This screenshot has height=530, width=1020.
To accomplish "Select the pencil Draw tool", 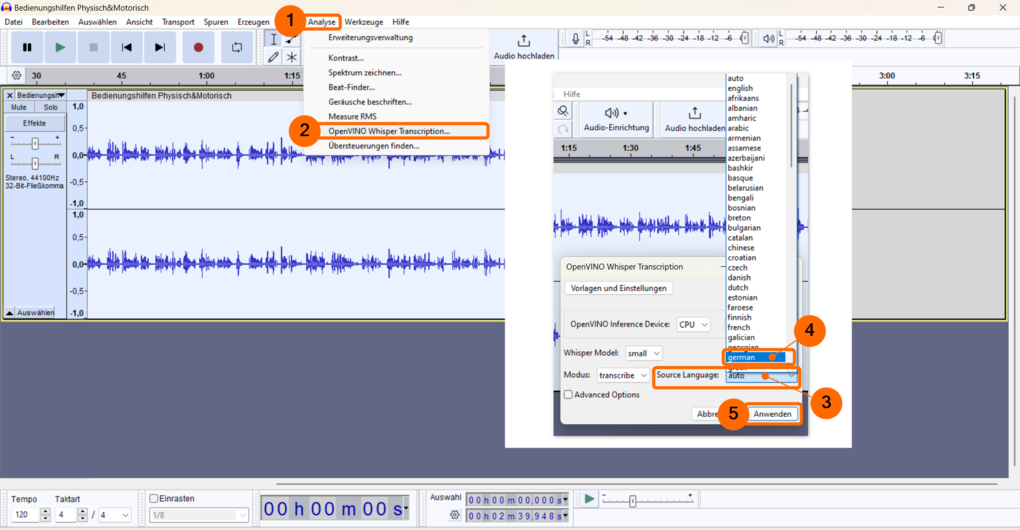I will point(273,57).
